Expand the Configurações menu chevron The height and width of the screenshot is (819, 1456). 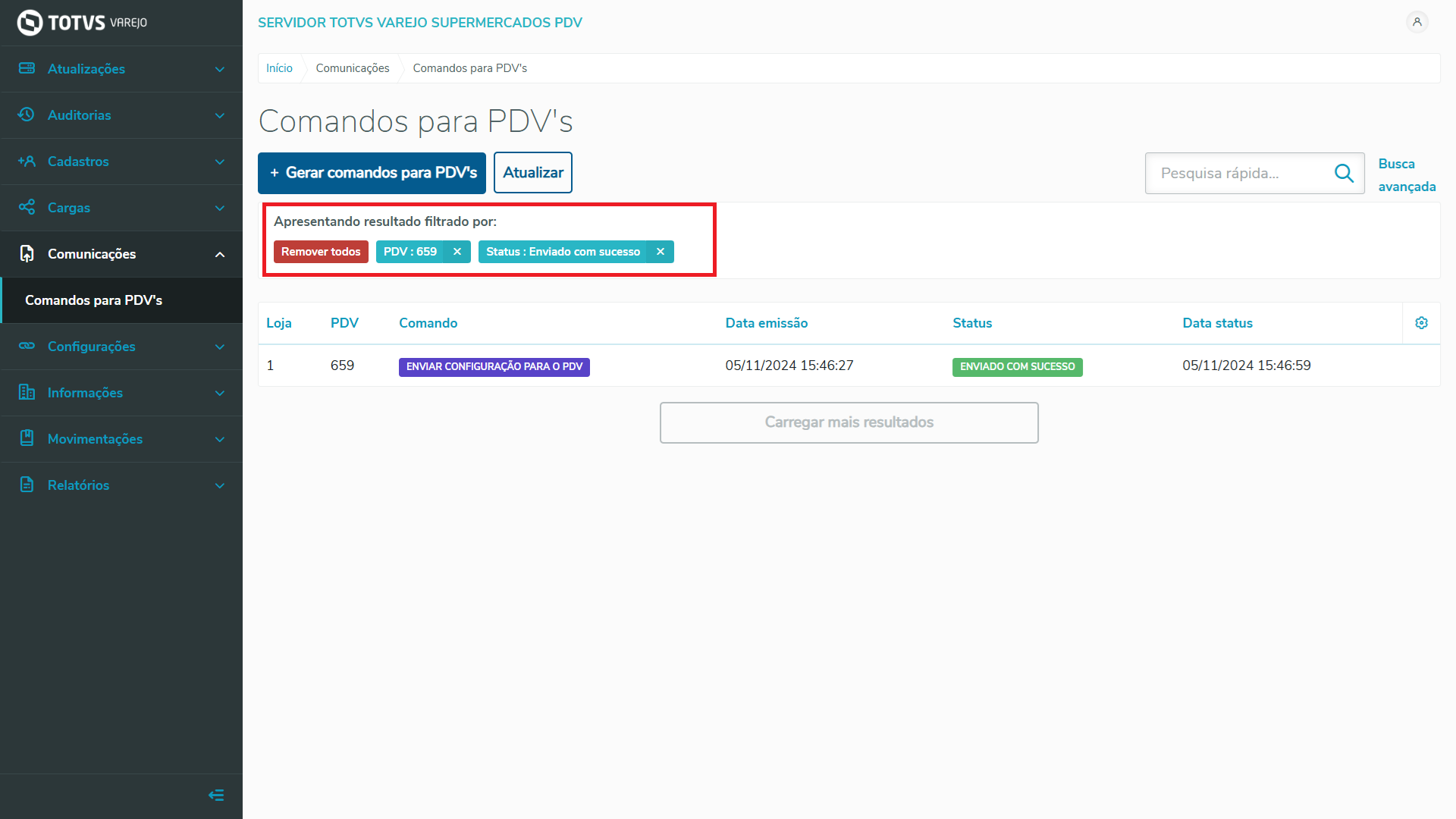point(220,347)
